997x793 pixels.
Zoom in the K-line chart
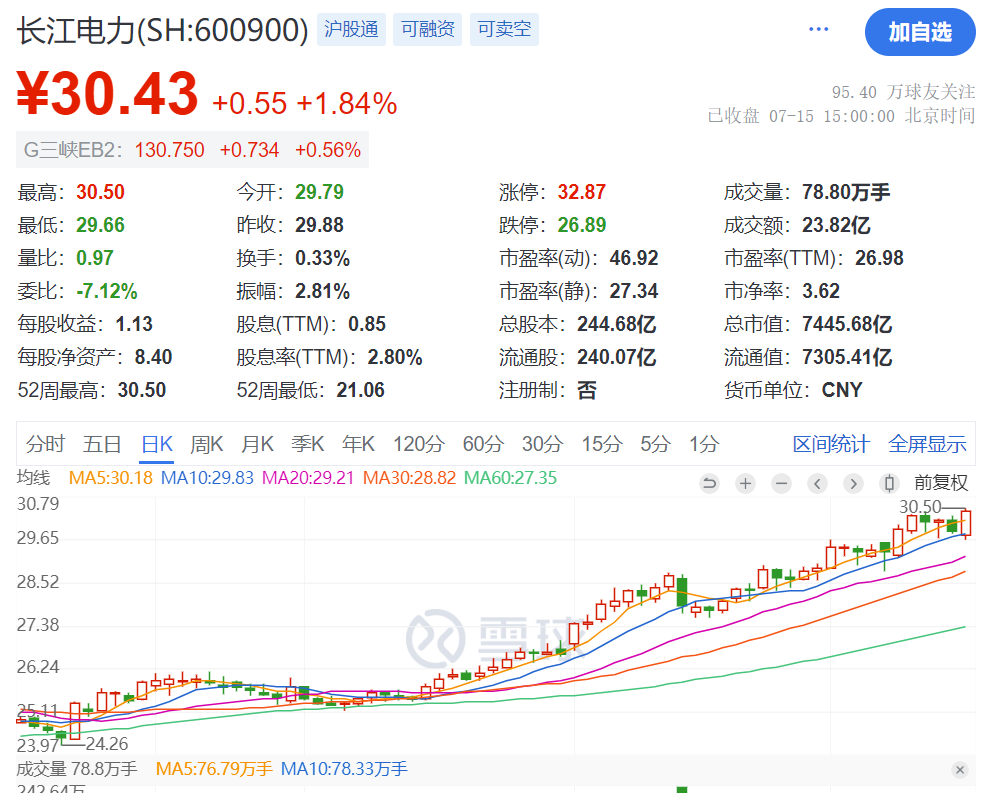click(x=745, y=483)
